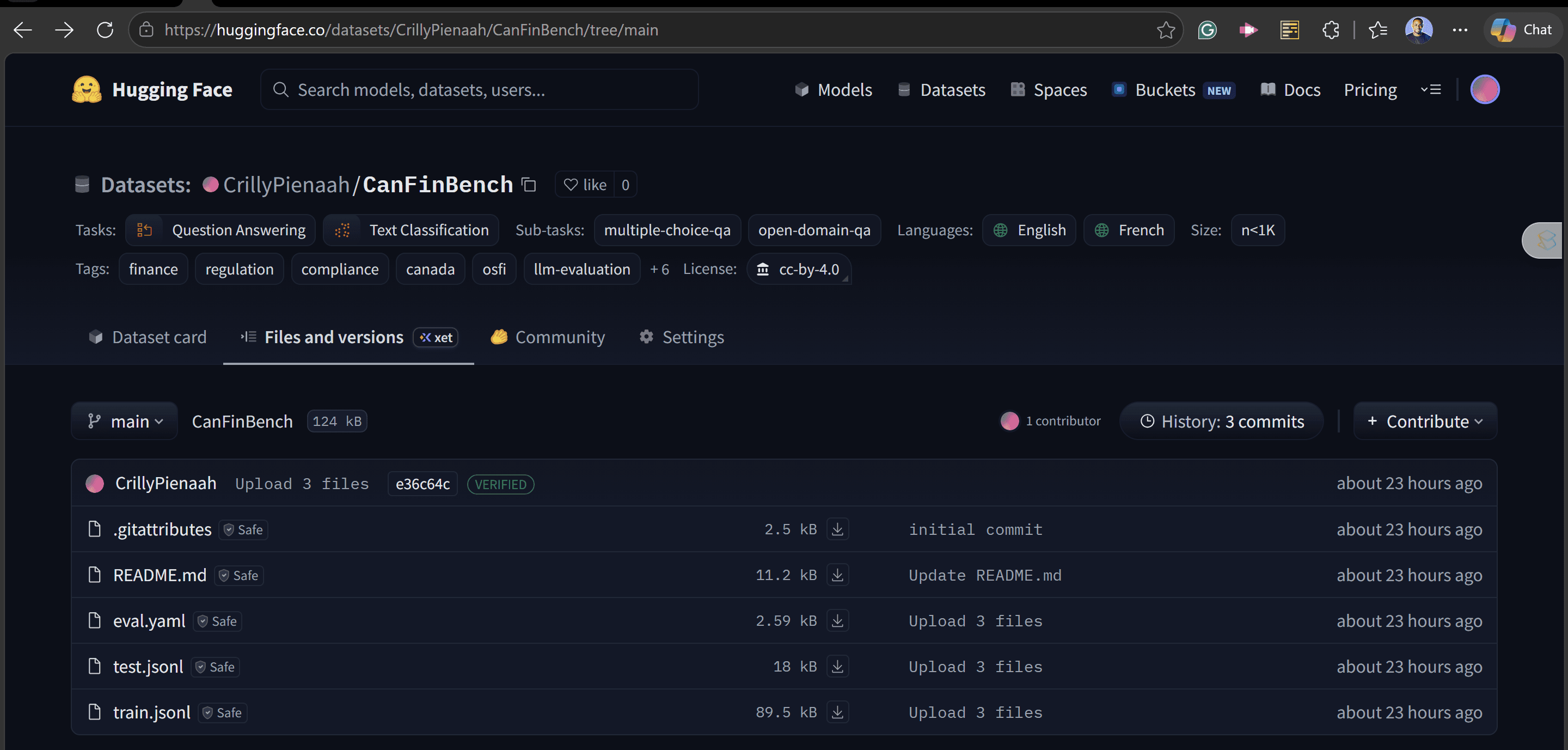
Task: Switch to Files and versions tab
Action: [x=348, y=337]
